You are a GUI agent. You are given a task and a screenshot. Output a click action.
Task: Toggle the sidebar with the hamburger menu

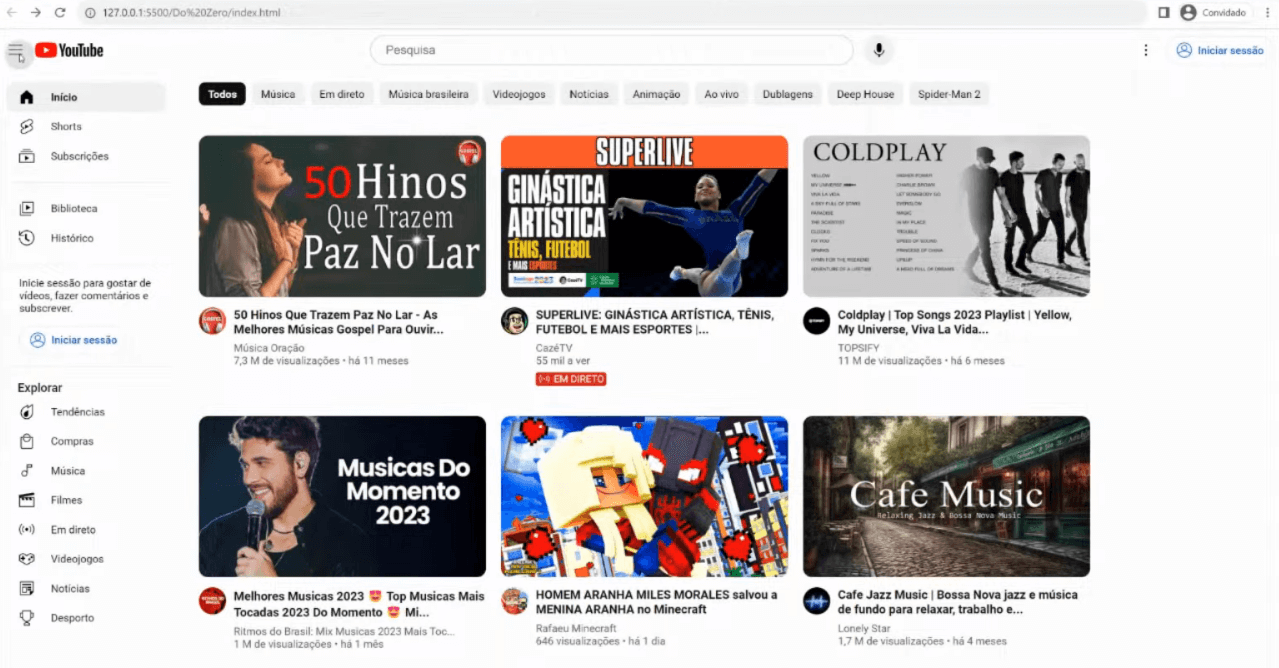point(15,50)
